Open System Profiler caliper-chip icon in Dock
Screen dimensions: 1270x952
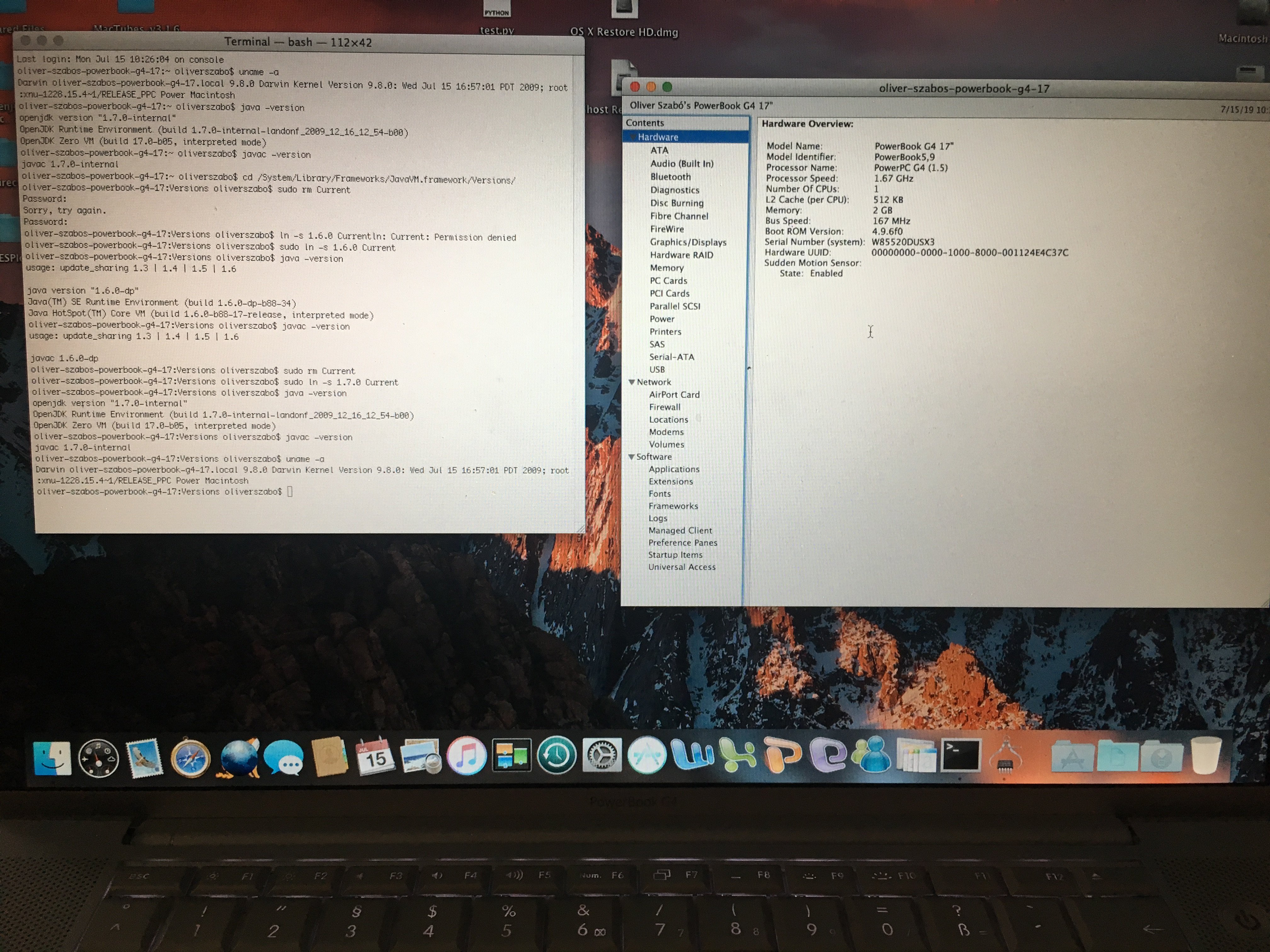pos(1005,755)
